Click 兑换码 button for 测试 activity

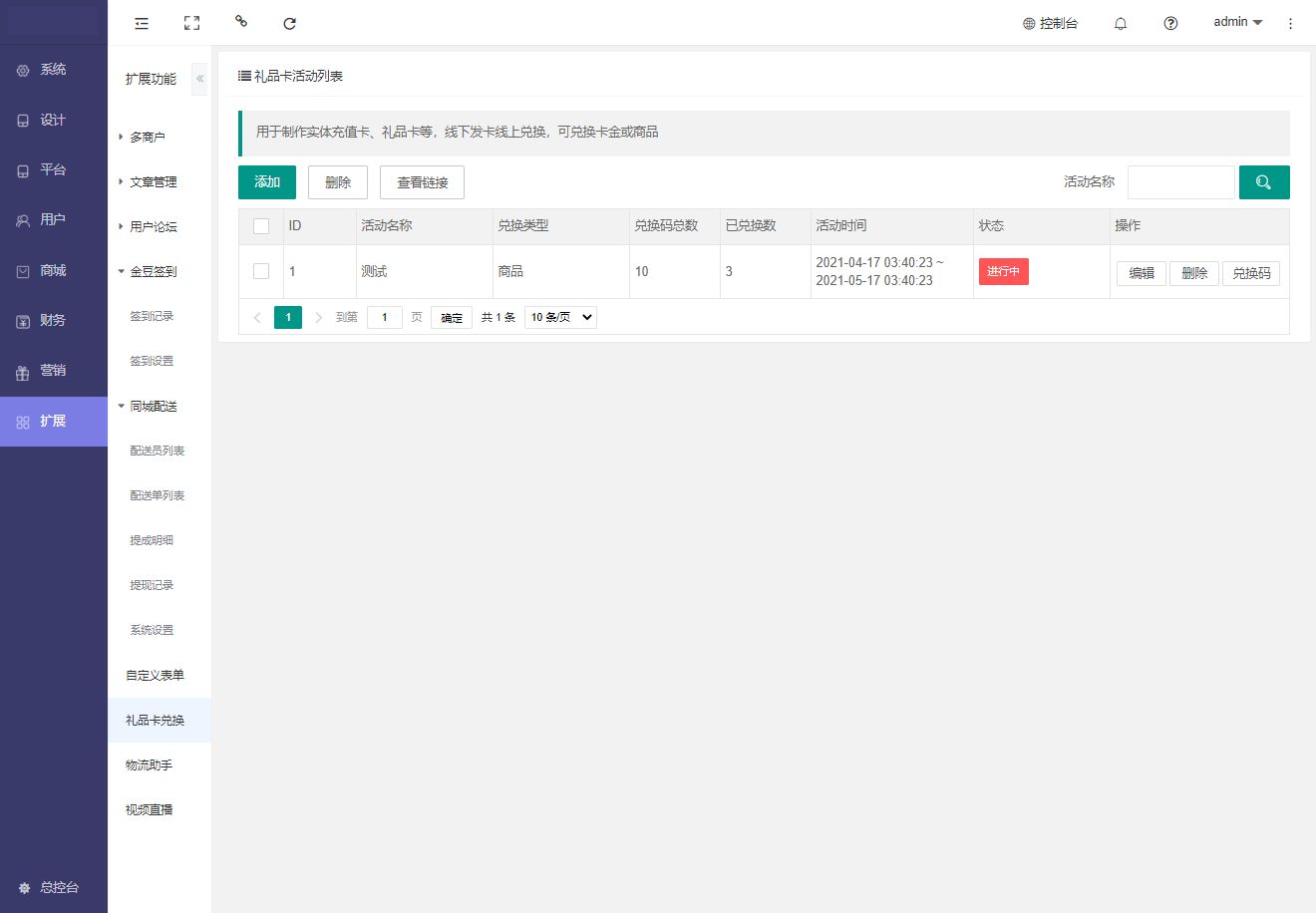click(x=1250, y=273)
